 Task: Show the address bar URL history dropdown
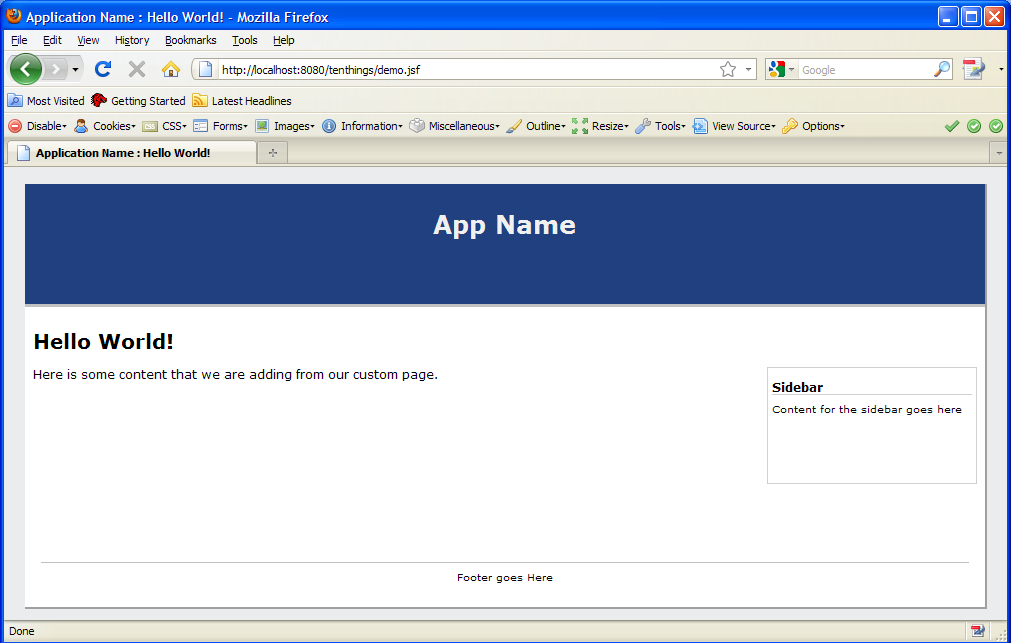(748, 69)
